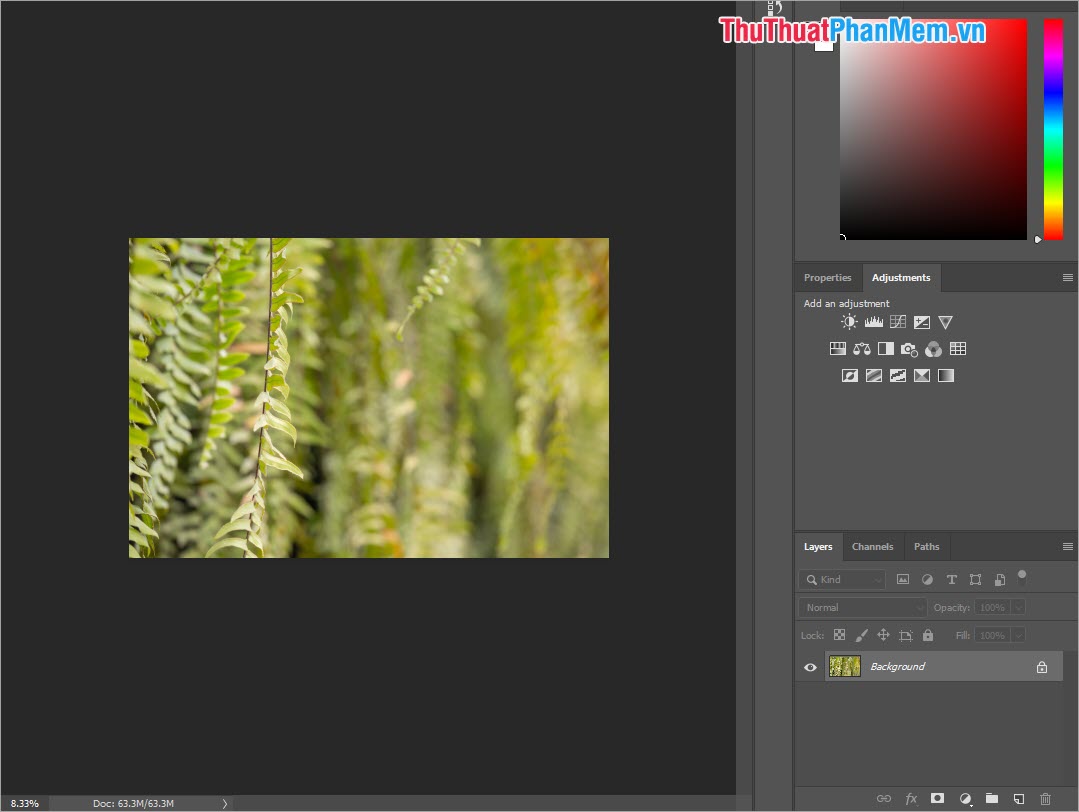Add a layer mask to the layer
1079x812 pixels.
click(x=937, y=798)
